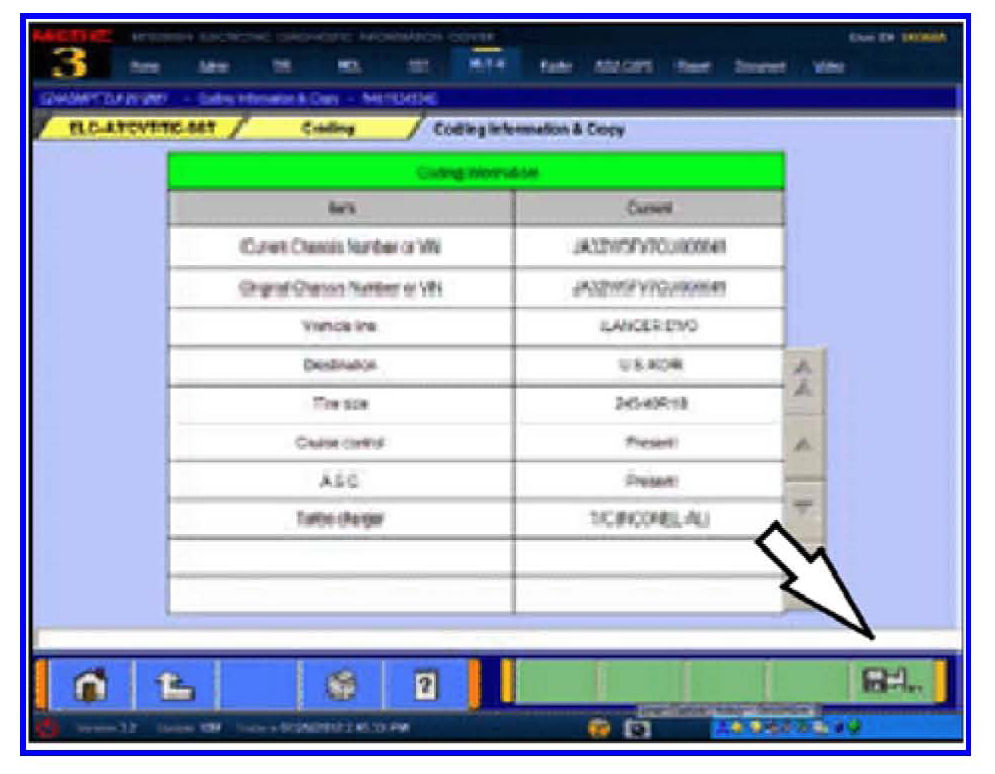995x774 pixels.
Task: Click the MEDIC 3 logo
Action: pos(73,56)
